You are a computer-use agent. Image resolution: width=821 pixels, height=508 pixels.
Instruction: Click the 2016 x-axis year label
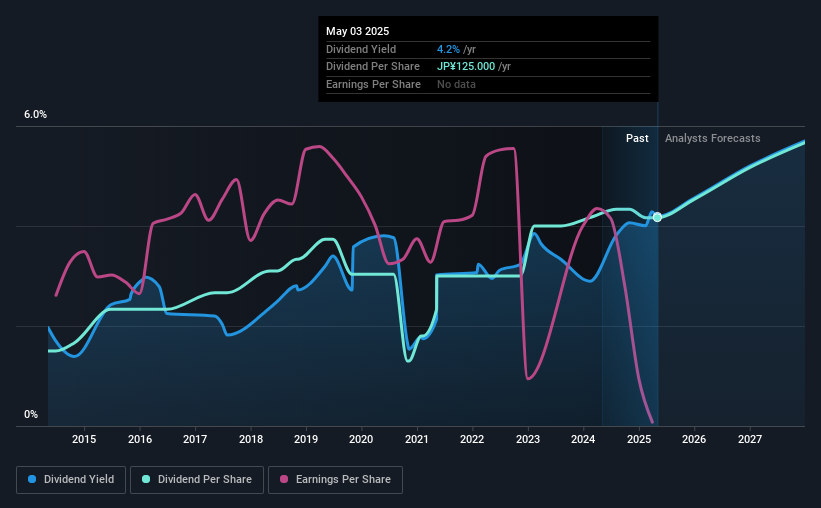[x=140, y=439]
